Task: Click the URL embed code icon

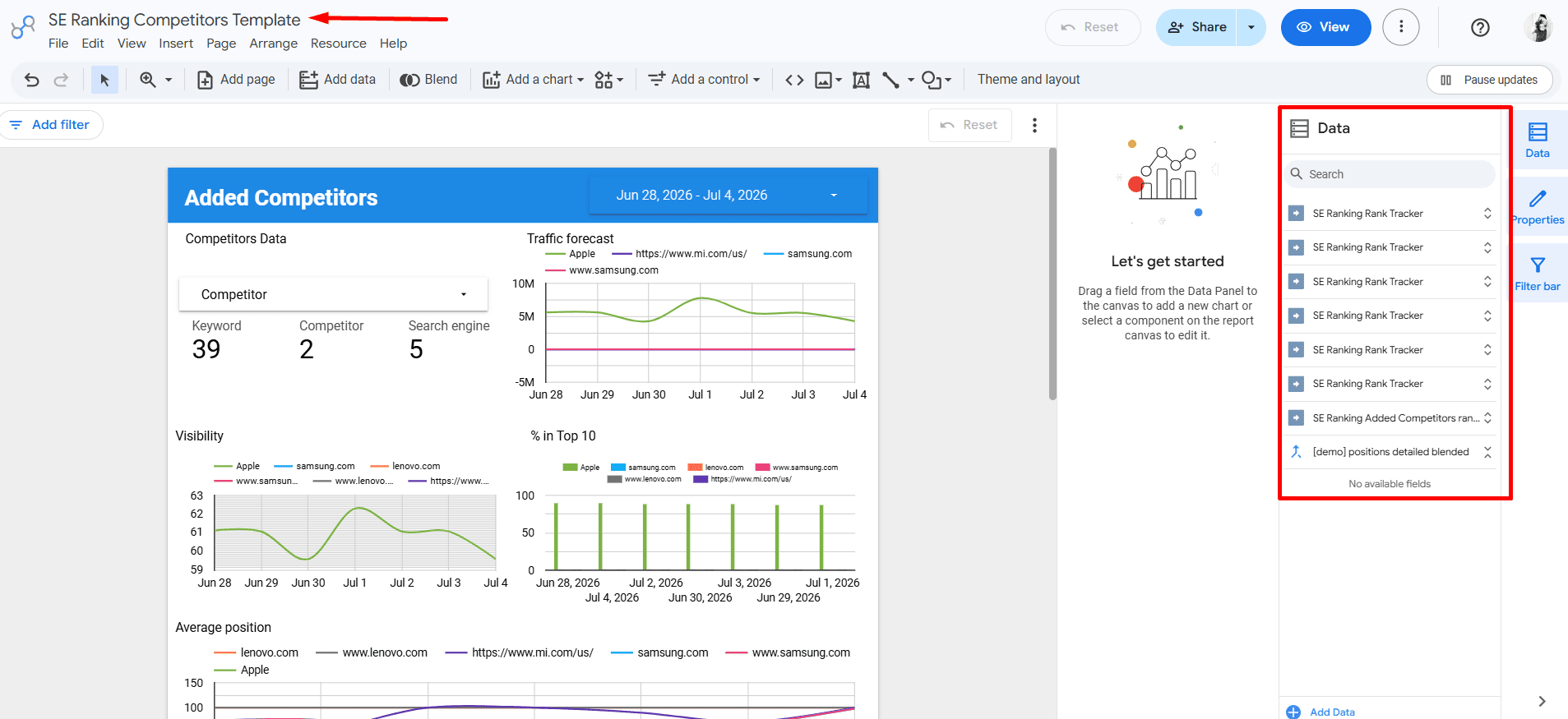Action: coord(794,80)
